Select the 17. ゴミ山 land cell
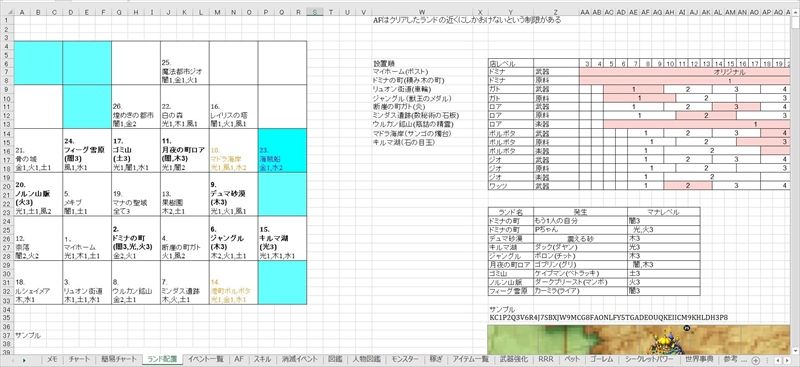Viewport: 800px width, 367px height. (x=135, y=151)
